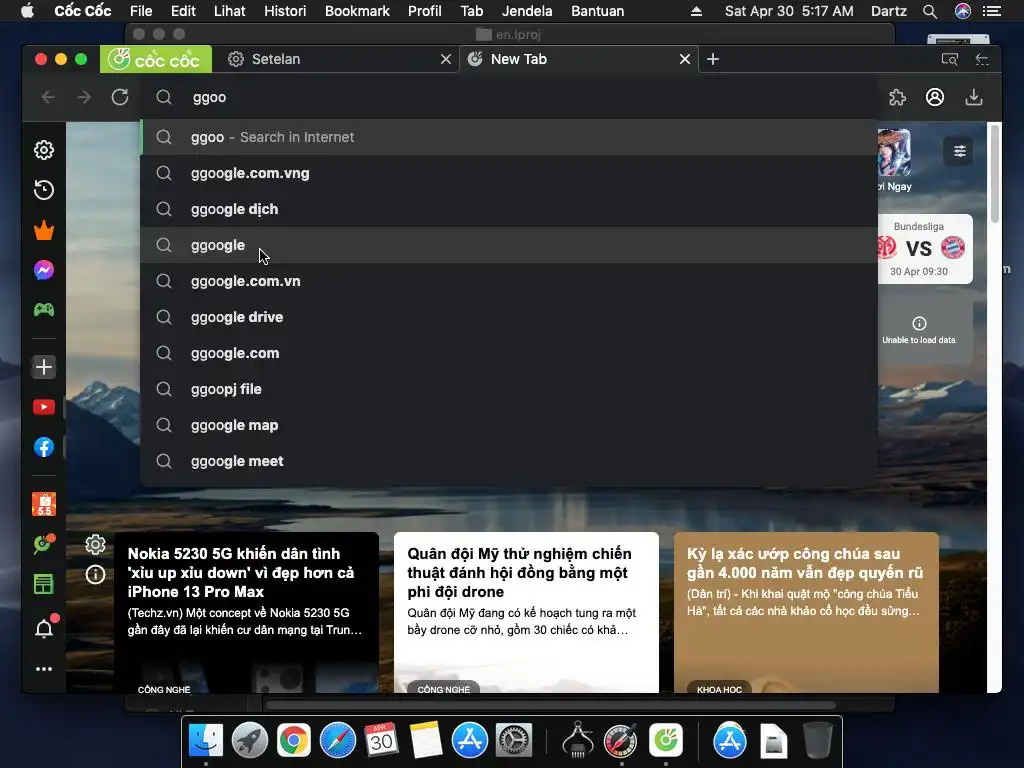Open the Histori menu
The image size is (1024, 768).
pyautogui.click(x=285, y=11)
